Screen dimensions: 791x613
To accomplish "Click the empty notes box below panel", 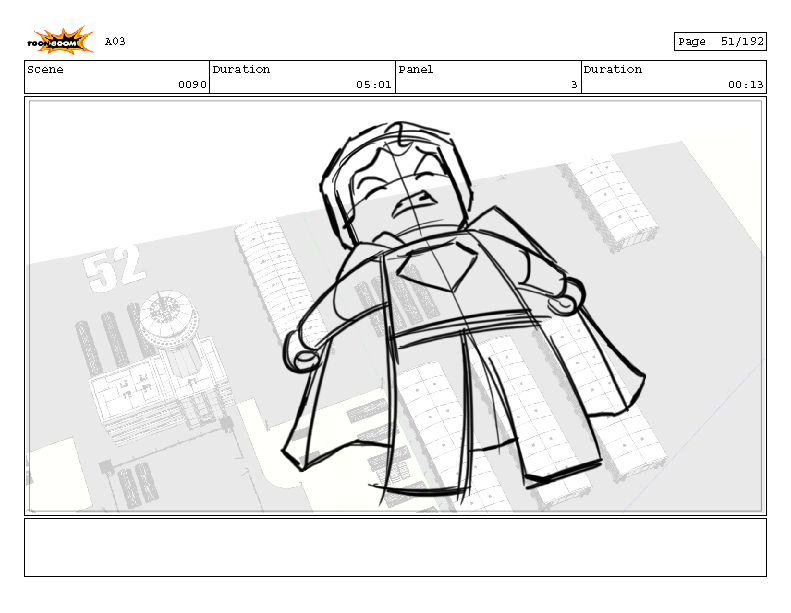I will 396,547.
